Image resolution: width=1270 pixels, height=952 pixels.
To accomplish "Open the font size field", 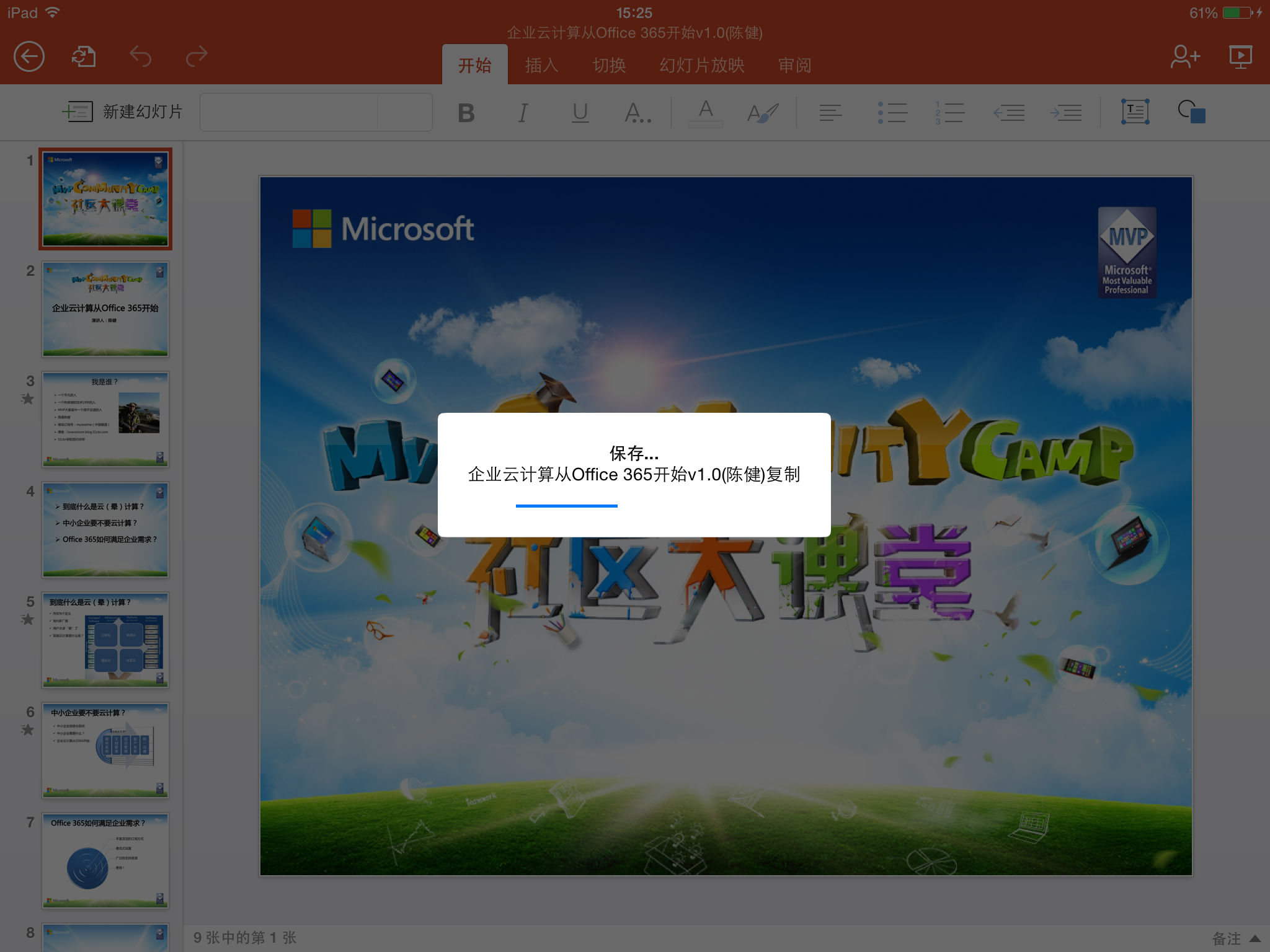I will point(405,112).
